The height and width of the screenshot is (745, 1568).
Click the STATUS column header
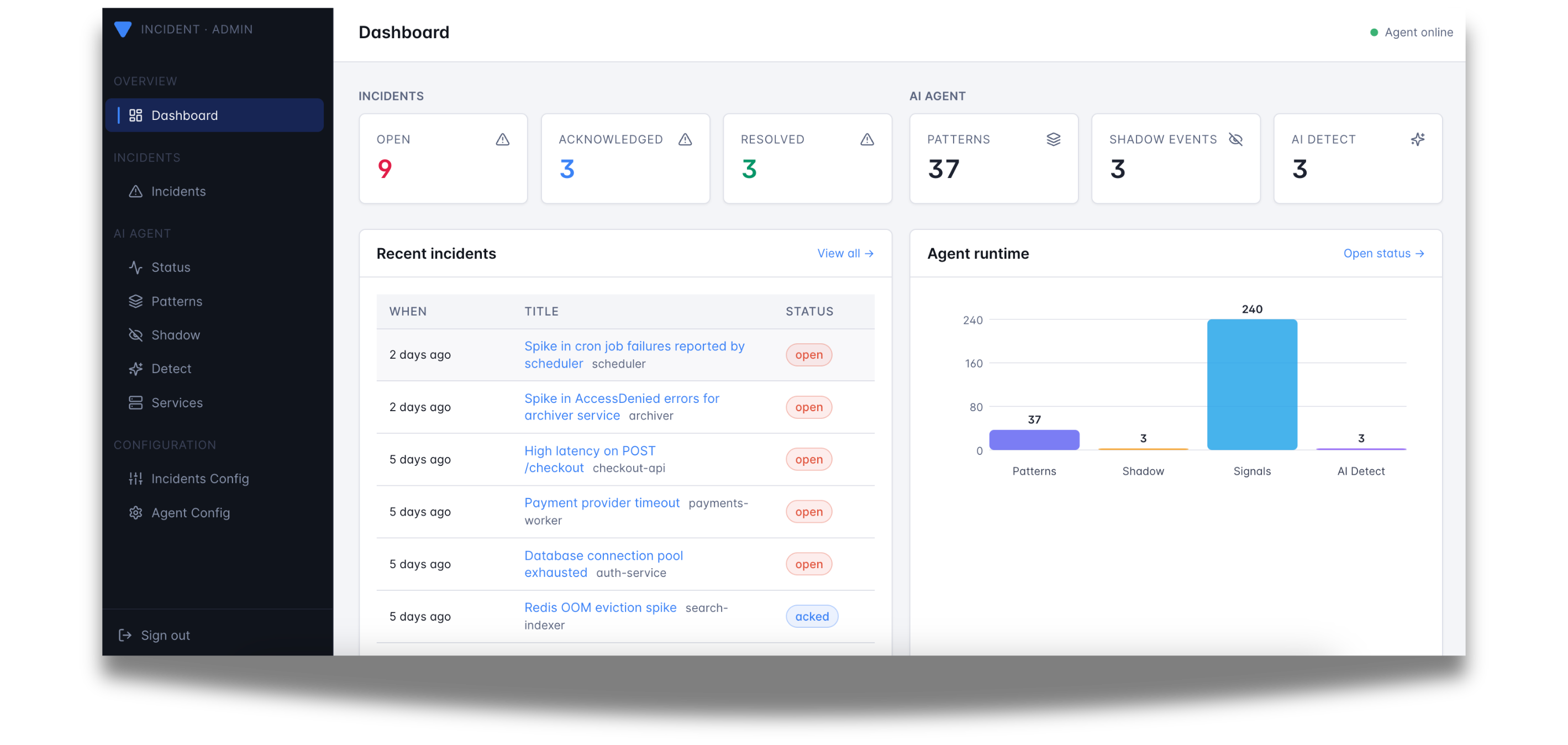[x=809, y=311]
